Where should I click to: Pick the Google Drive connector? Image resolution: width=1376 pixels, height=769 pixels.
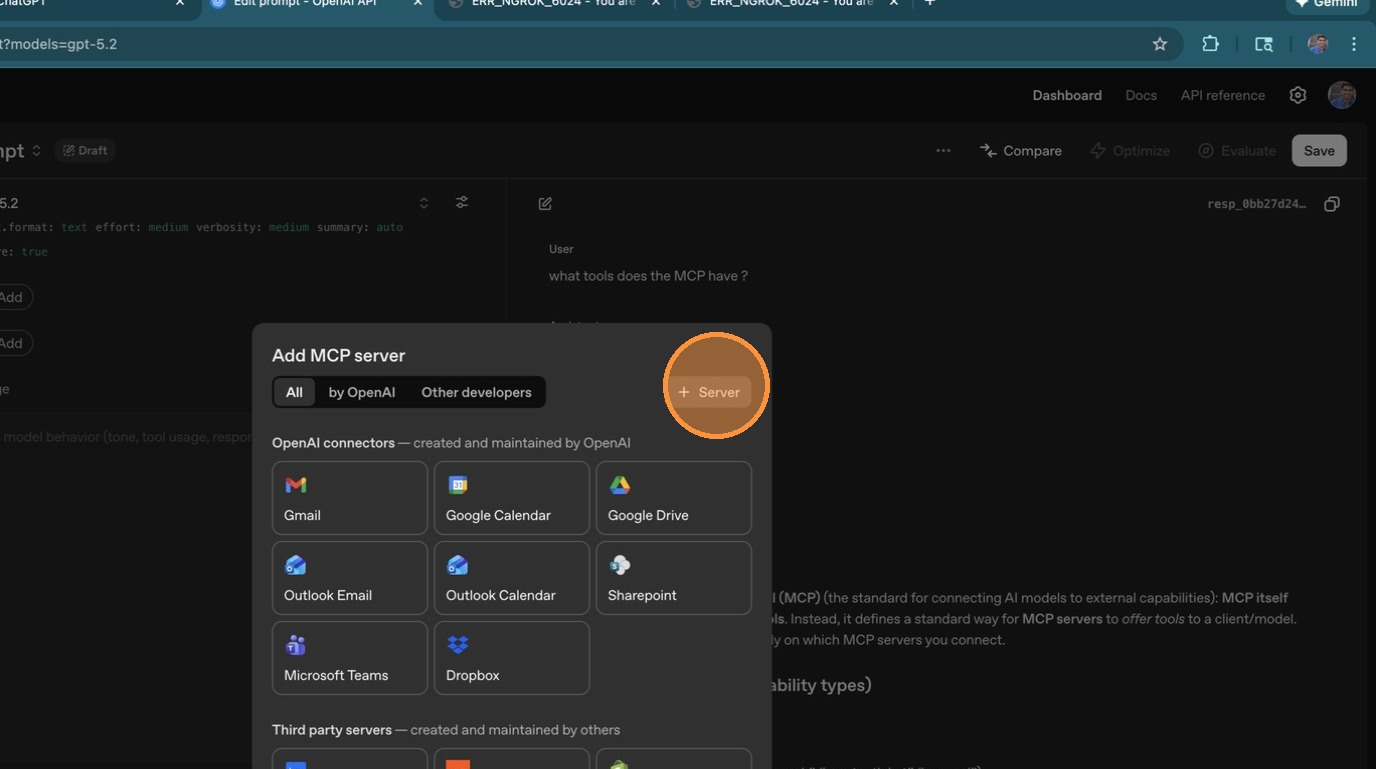click(674, 498)
